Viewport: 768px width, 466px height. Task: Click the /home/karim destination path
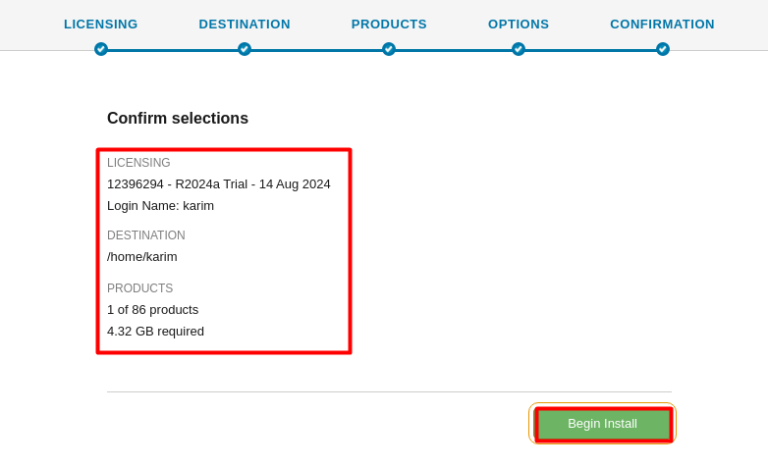[x=142, y=257]
